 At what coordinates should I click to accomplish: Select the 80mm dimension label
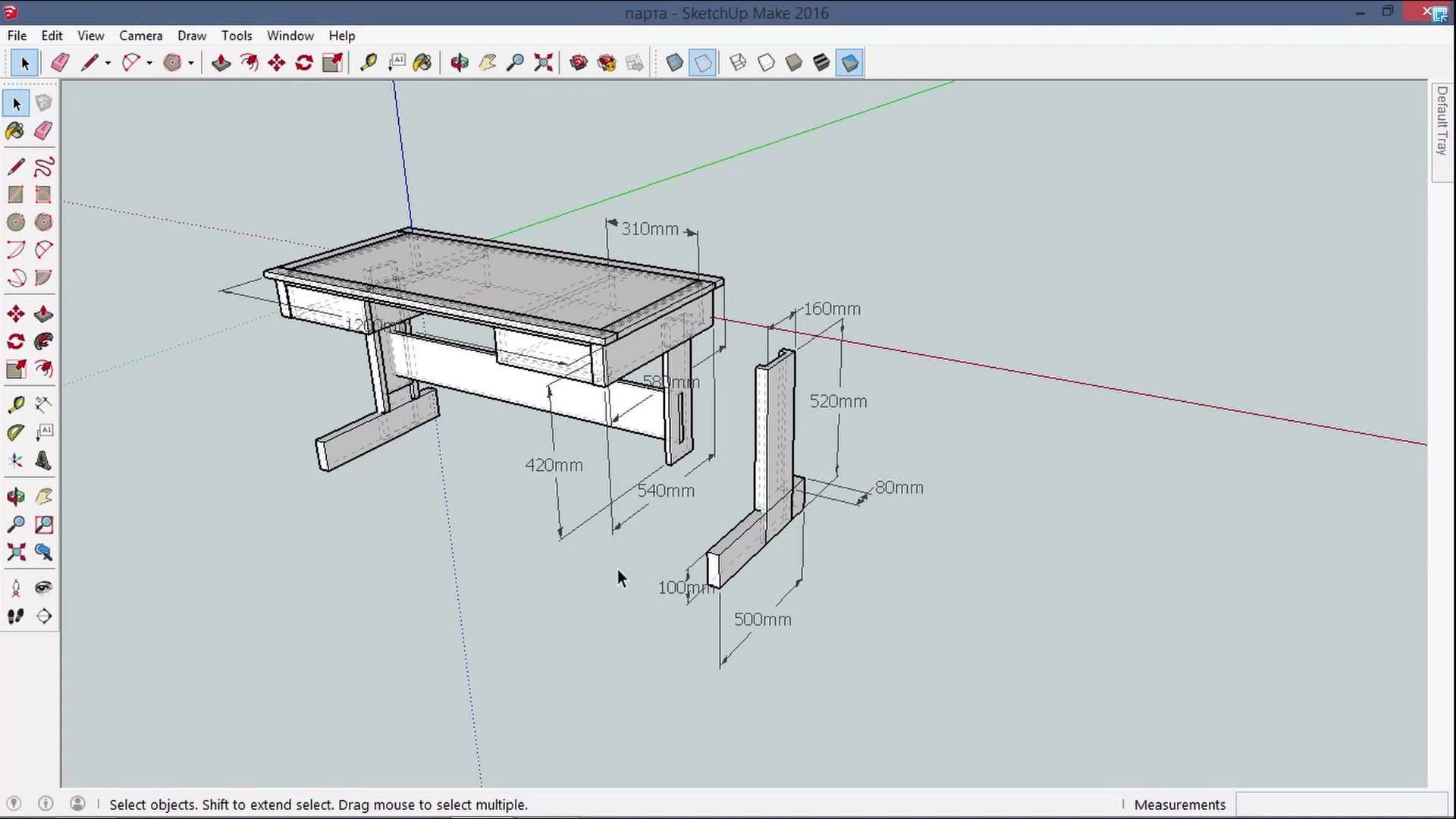tap(899, 488)
